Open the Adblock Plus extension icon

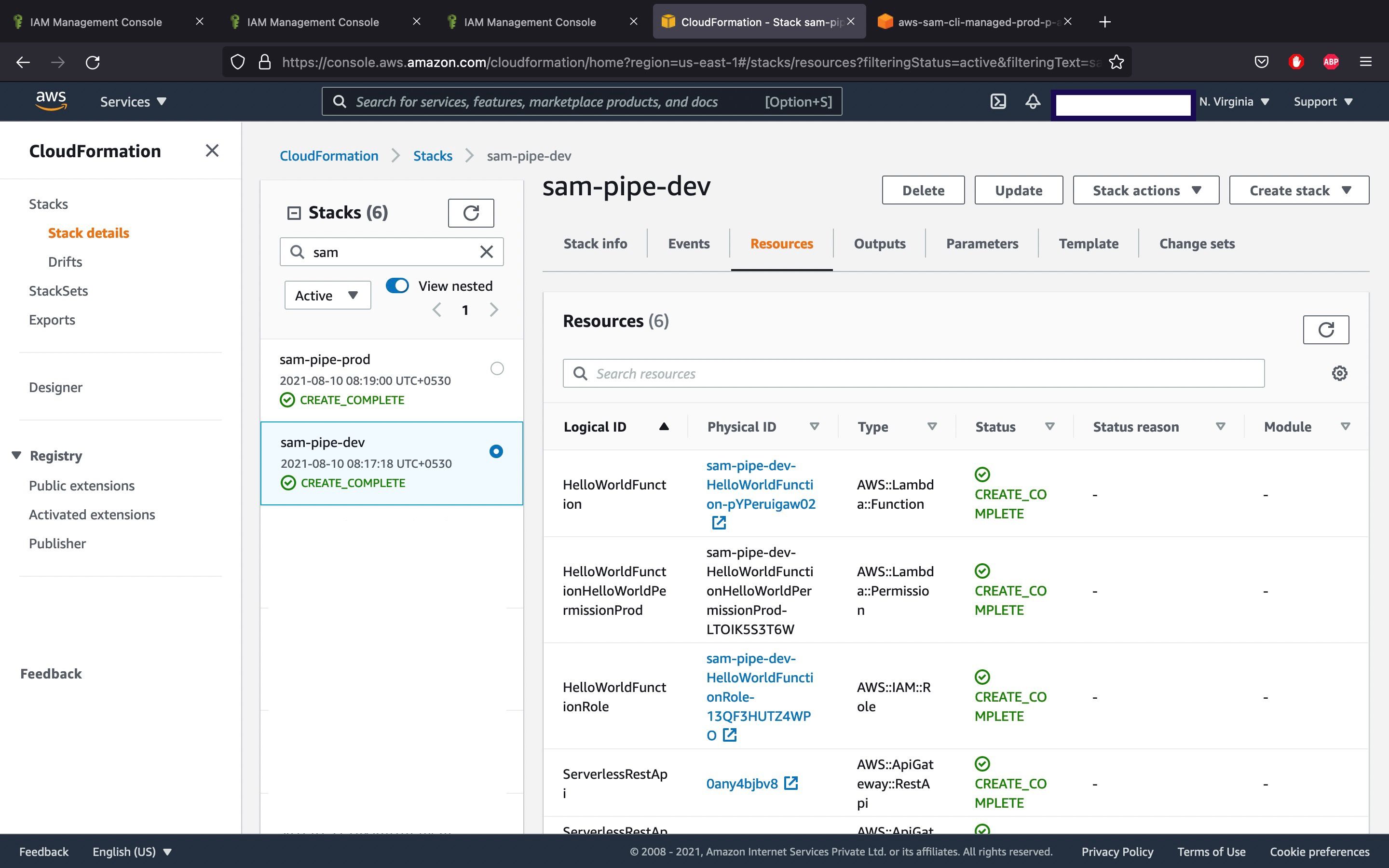[1331, 62]
